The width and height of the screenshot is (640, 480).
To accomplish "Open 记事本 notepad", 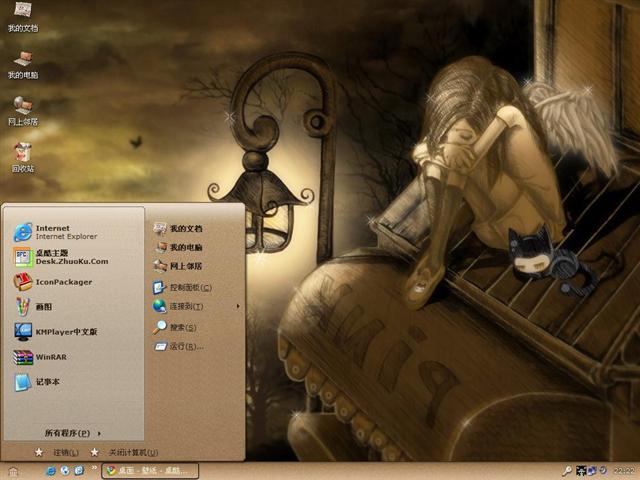I will tap(37, 382).
